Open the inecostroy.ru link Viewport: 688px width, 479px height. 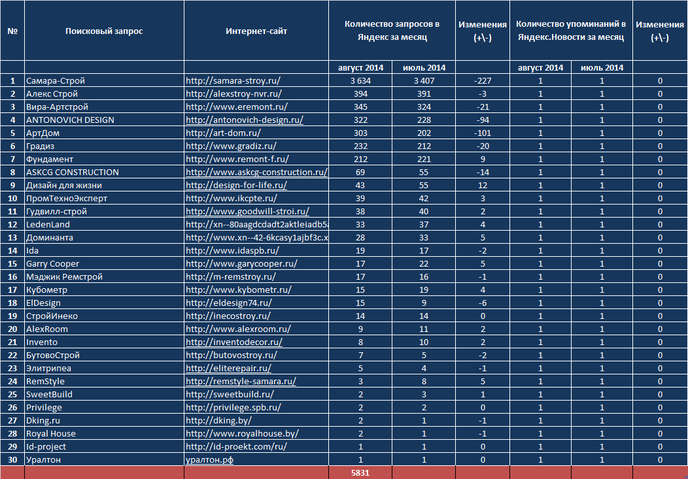[x=228, y=316]
